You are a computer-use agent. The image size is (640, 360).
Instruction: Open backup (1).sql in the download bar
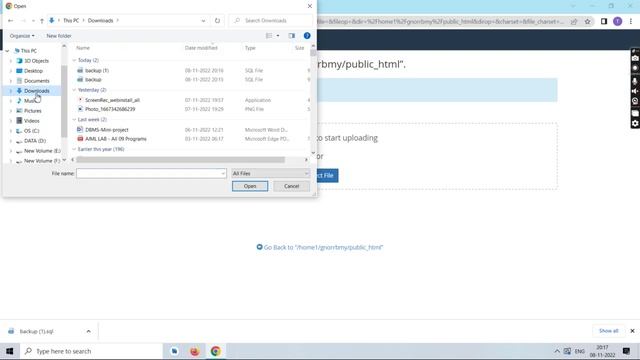click(x=36, y=331)
